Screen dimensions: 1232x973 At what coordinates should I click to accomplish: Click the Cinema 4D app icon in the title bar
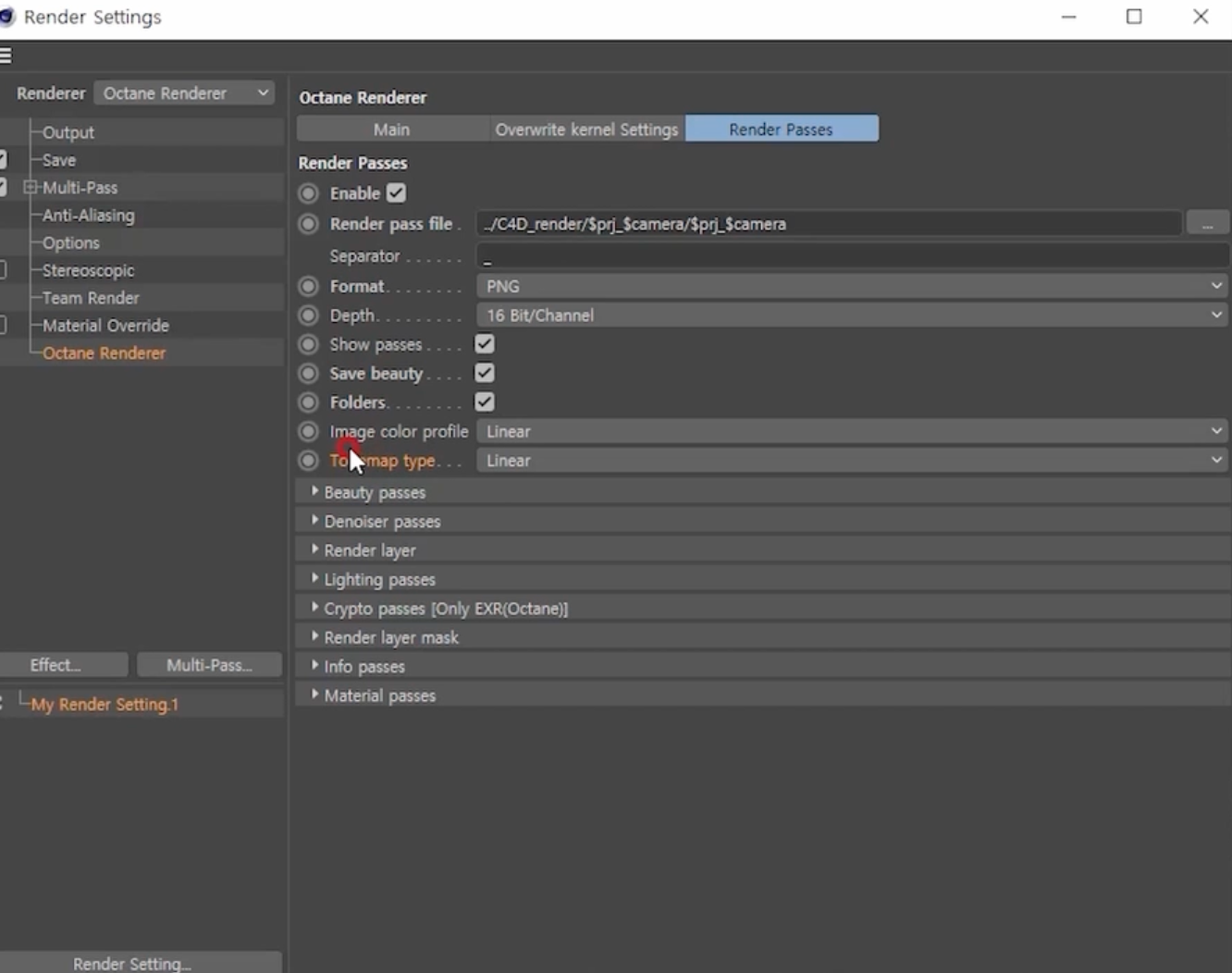click(x=6, y=17)
